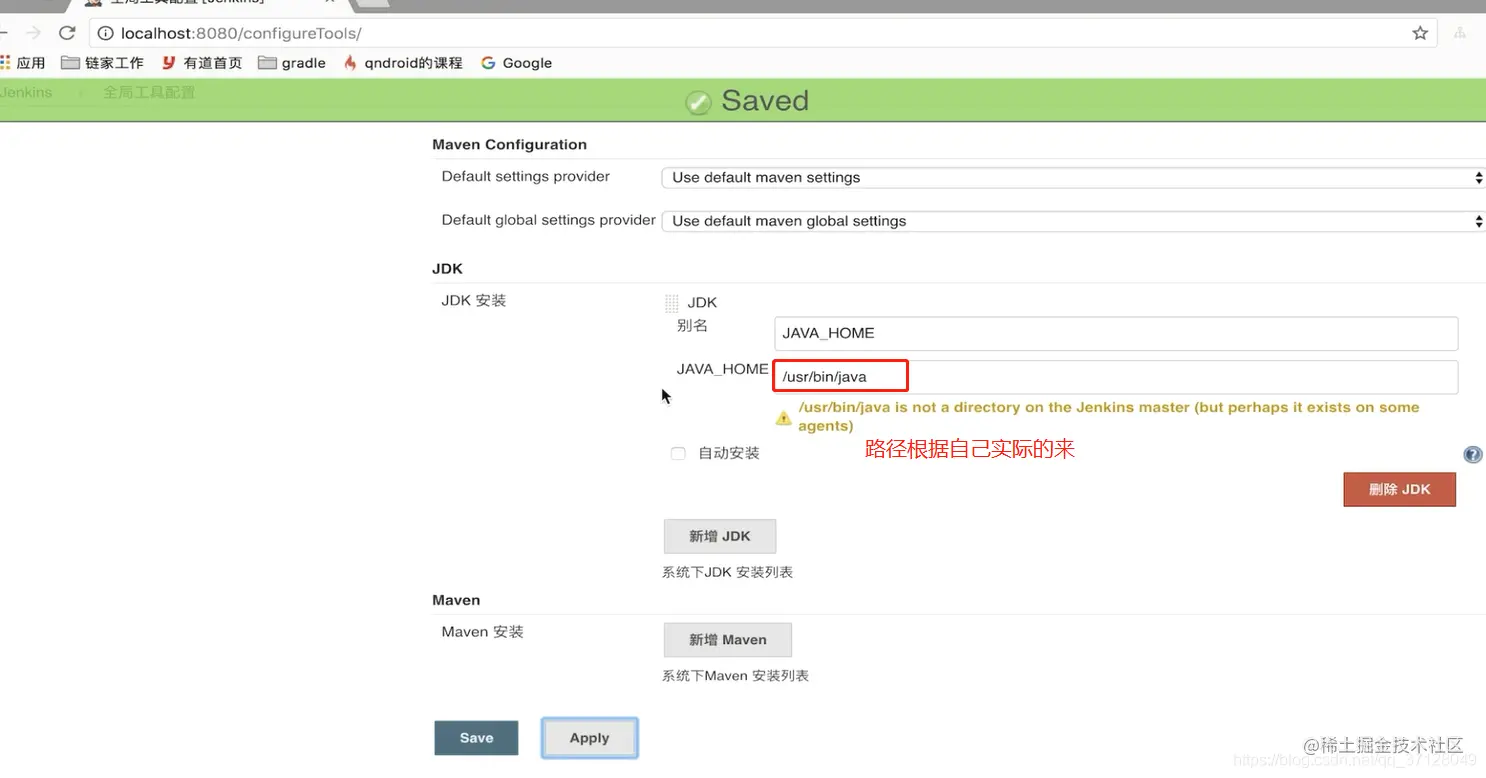Click the blue help question mark icon
1486x778 pixels.
tap(1473, 455)
